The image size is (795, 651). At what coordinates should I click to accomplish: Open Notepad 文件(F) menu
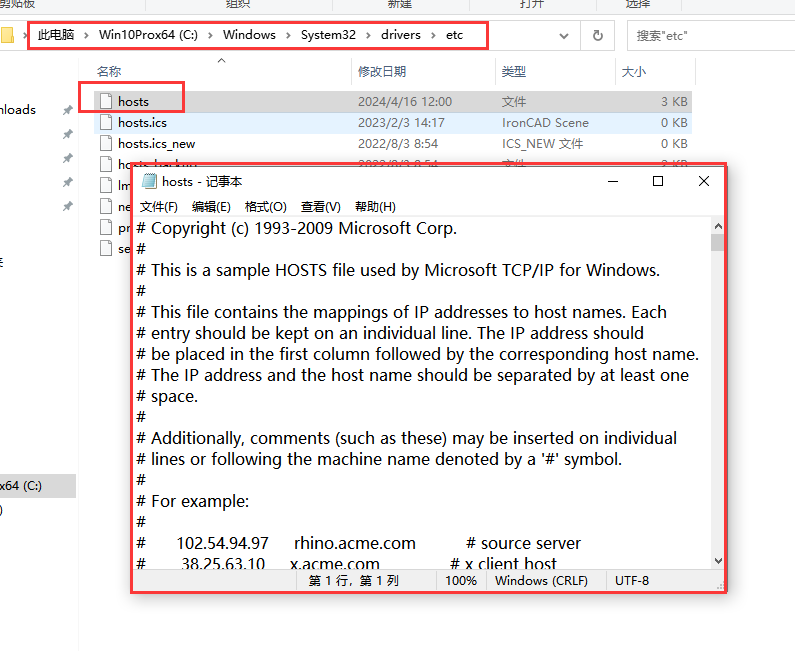pyautogui.click(x=159, y=207)
